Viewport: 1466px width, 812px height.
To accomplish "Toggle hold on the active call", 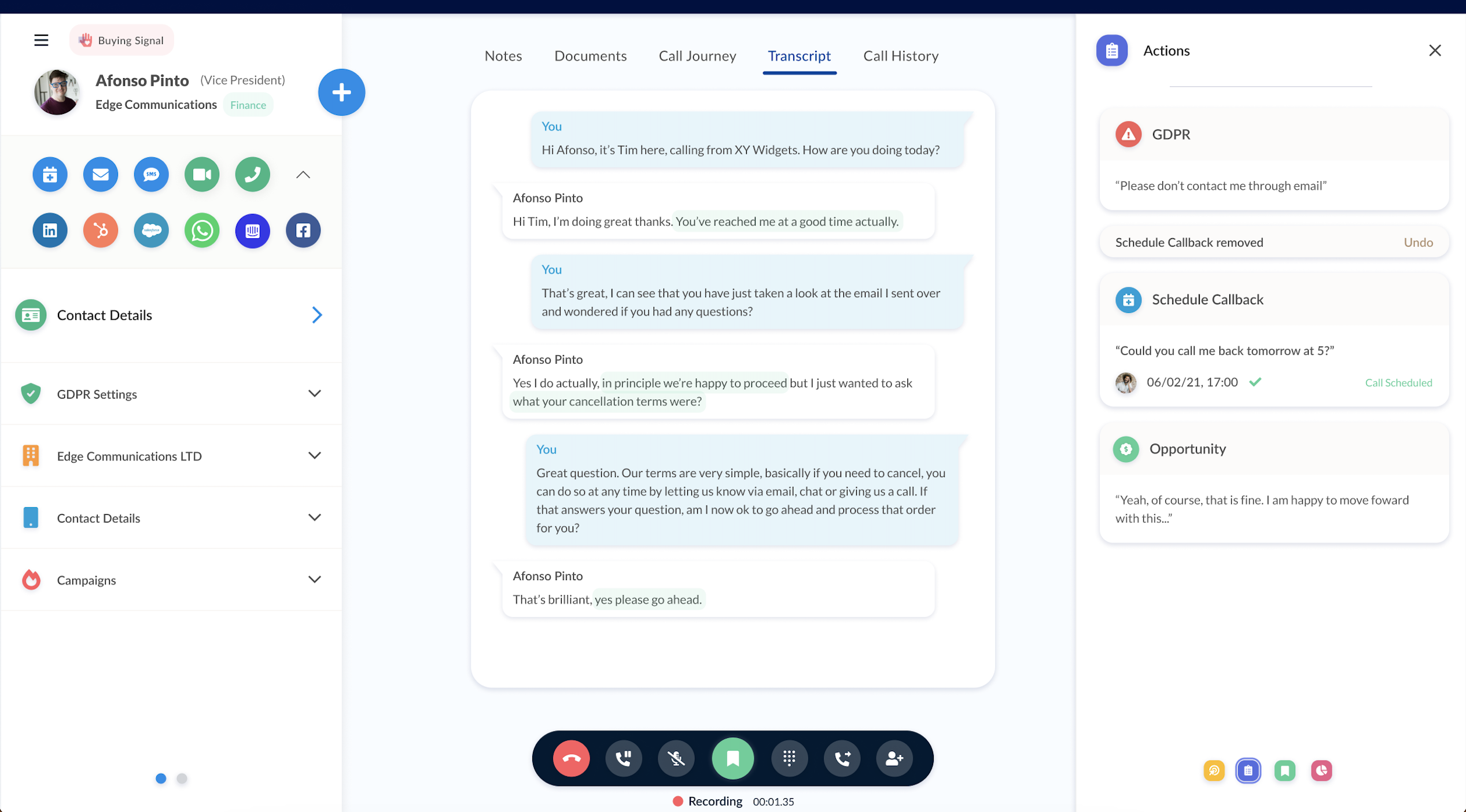I will [x=624, y=758].
